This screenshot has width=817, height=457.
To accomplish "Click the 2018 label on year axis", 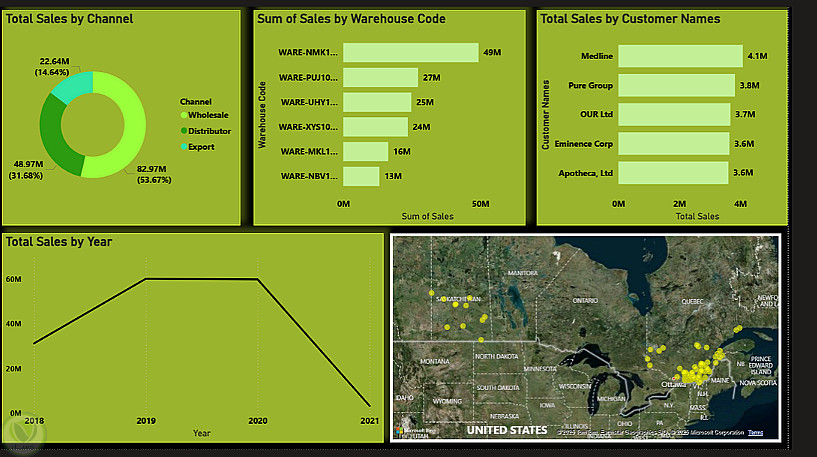I will point(34,421).
